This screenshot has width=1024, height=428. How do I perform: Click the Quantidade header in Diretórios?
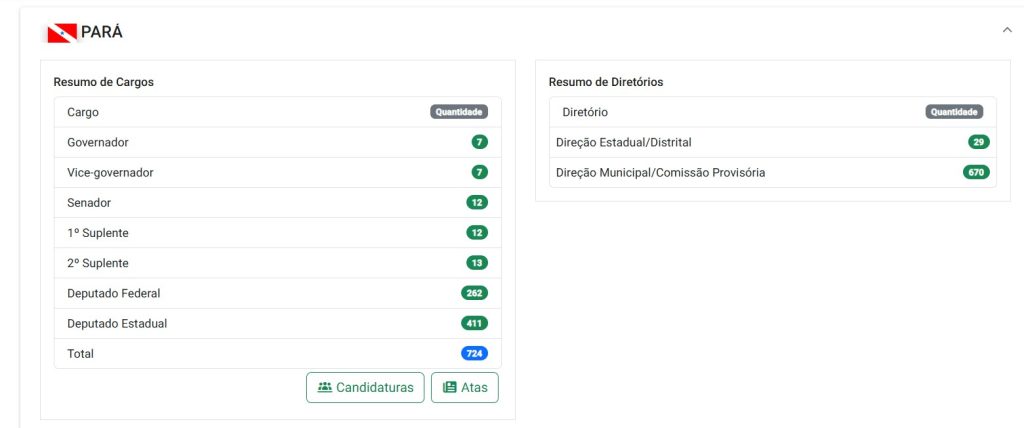pos(954,112)
